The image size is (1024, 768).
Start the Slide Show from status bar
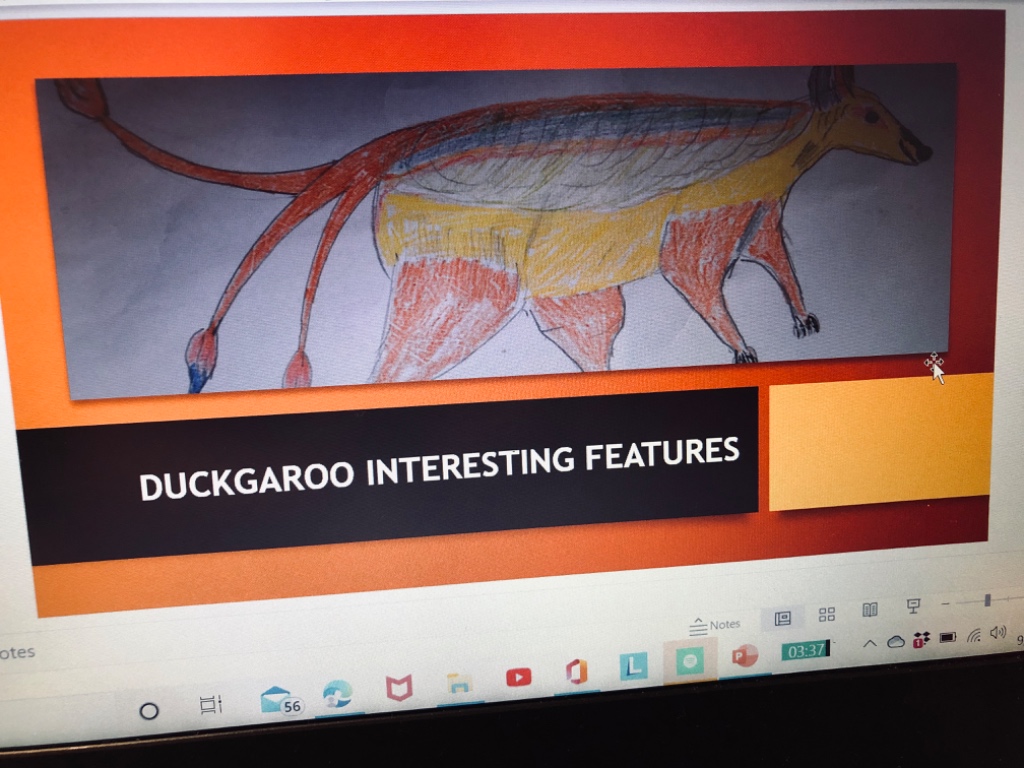(913, 606)
